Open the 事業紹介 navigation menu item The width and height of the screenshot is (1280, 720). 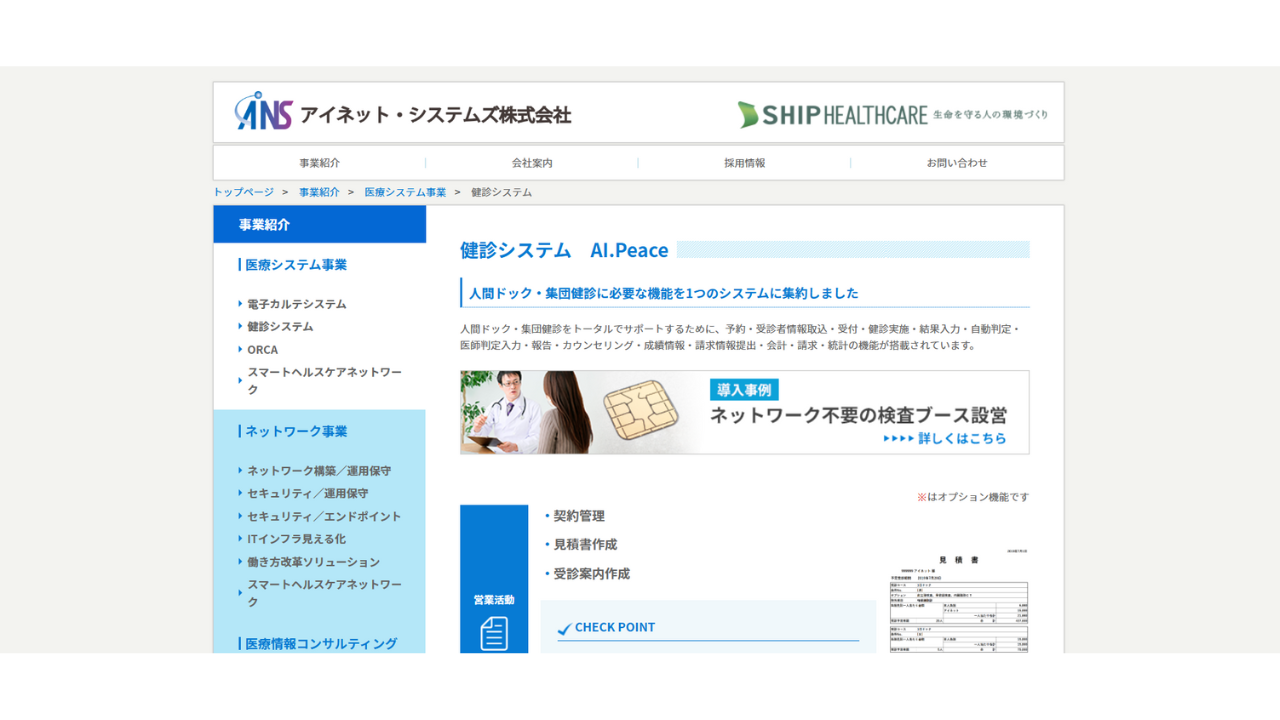[x=320, y=163]
